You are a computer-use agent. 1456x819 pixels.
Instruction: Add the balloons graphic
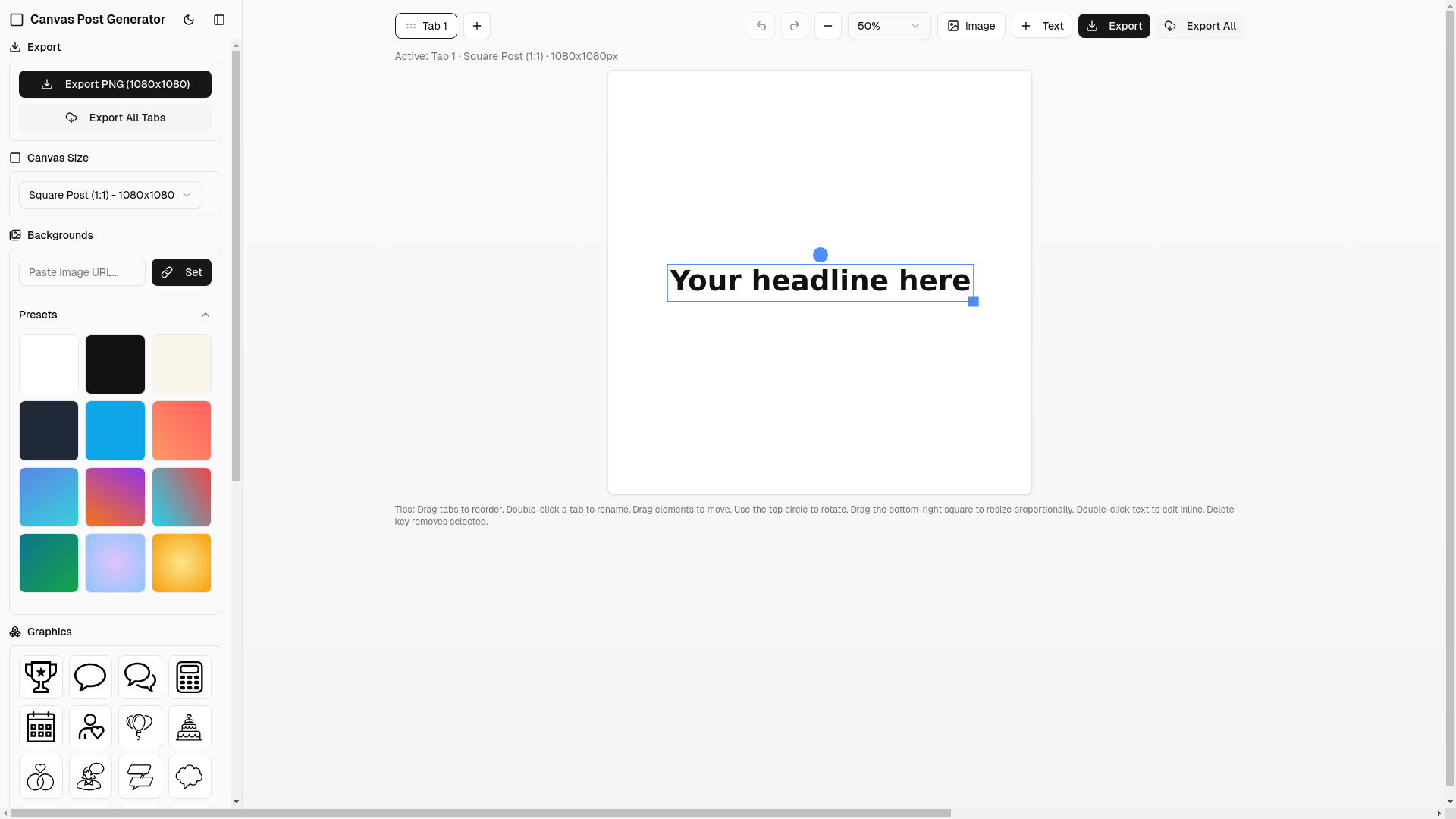(x=140, y=727)
